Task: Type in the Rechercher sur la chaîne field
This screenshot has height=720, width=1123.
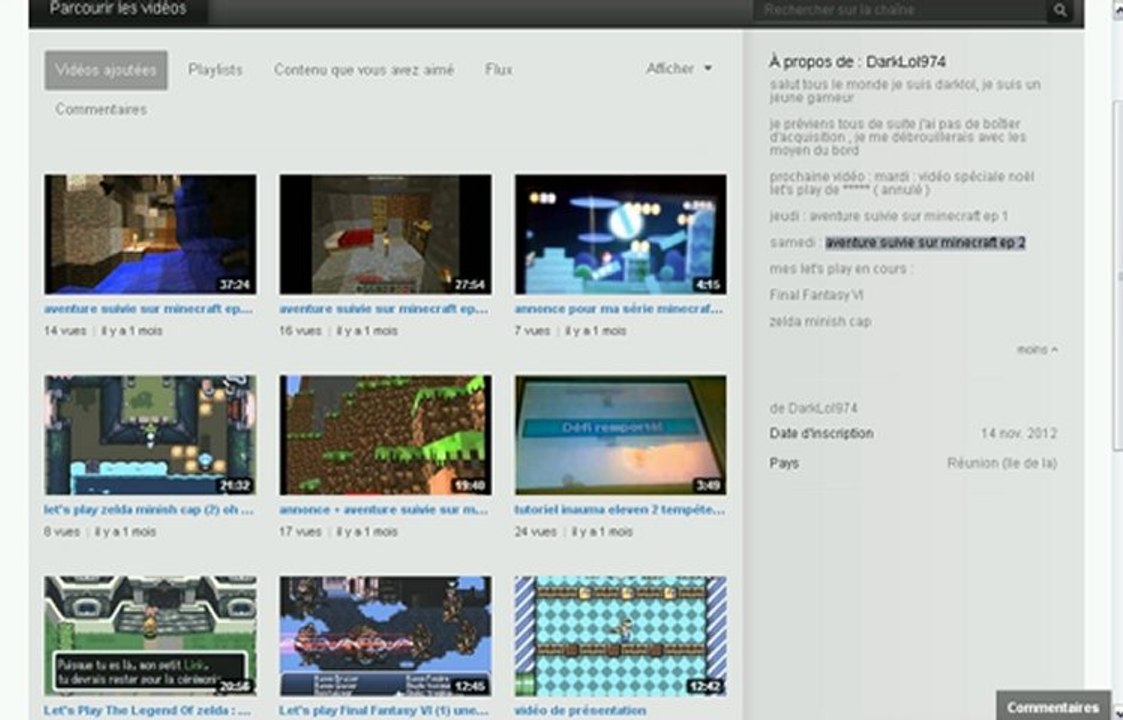Action: point(900,11)
